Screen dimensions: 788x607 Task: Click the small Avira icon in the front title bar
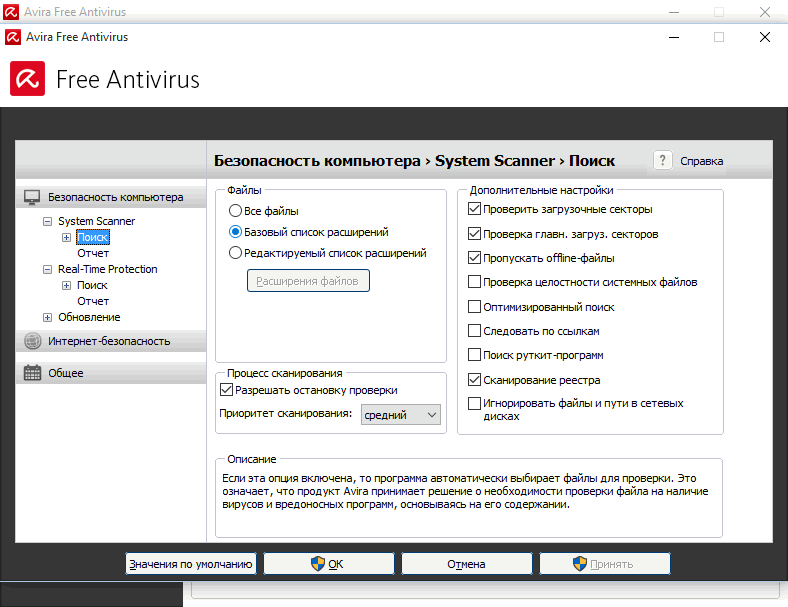click(13, 37)
